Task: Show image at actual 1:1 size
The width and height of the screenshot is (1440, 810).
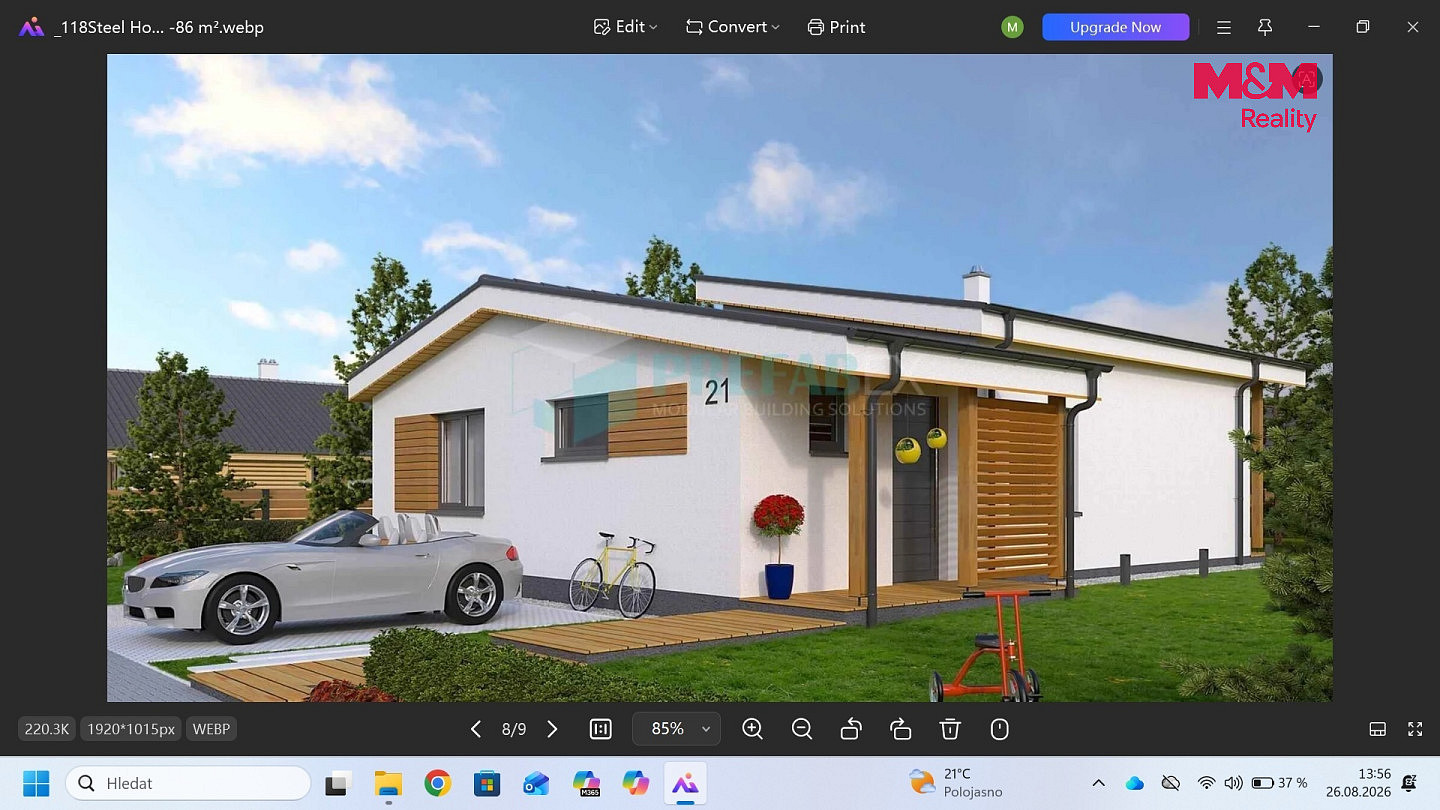Action: click(601, 729)
